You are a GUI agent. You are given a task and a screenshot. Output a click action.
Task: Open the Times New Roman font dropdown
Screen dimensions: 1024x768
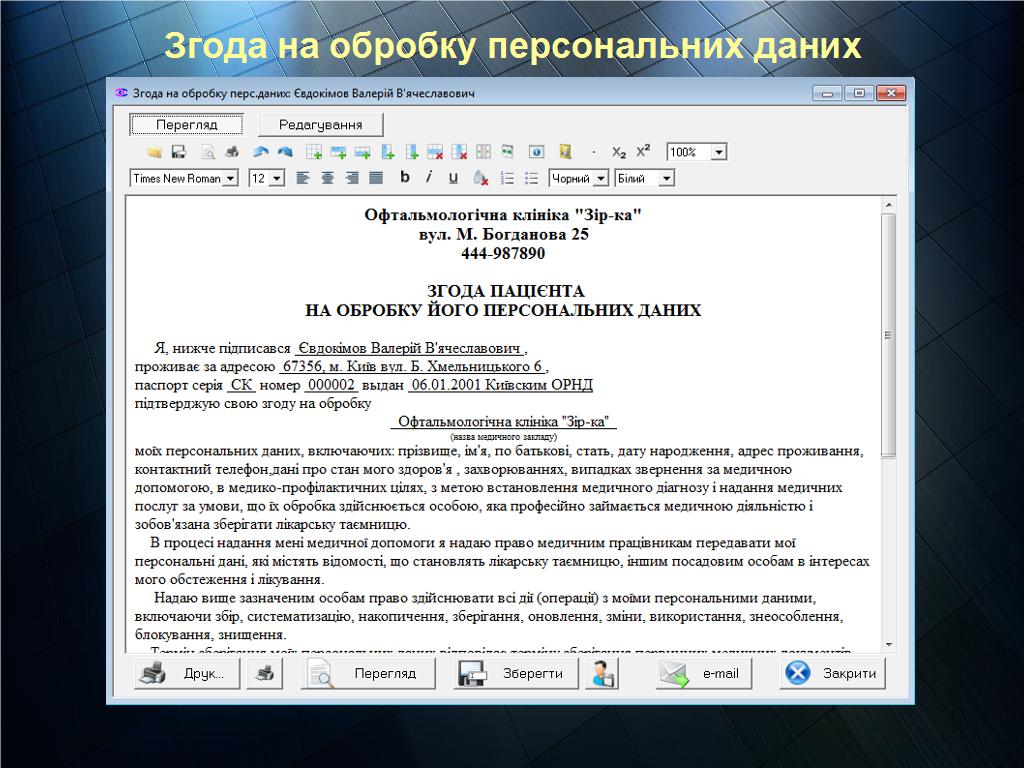point(230,179)
